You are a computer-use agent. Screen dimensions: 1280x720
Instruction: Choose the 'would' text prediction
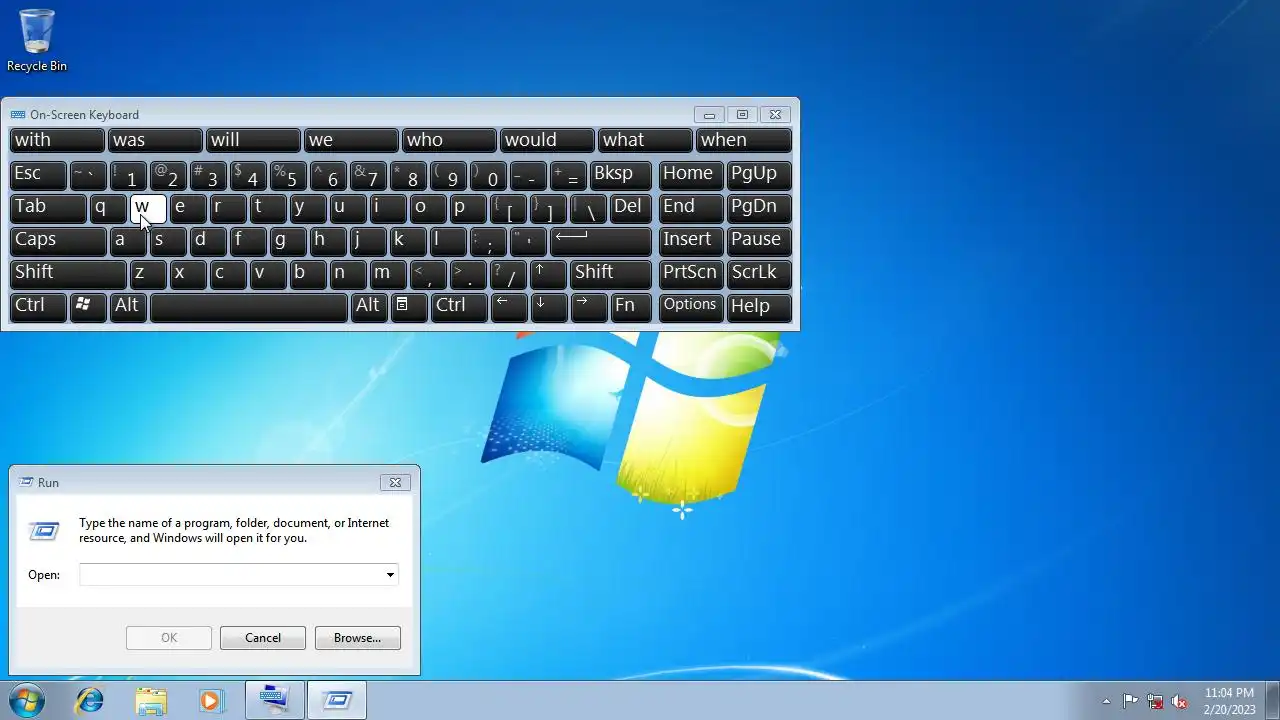click(547, 141)
